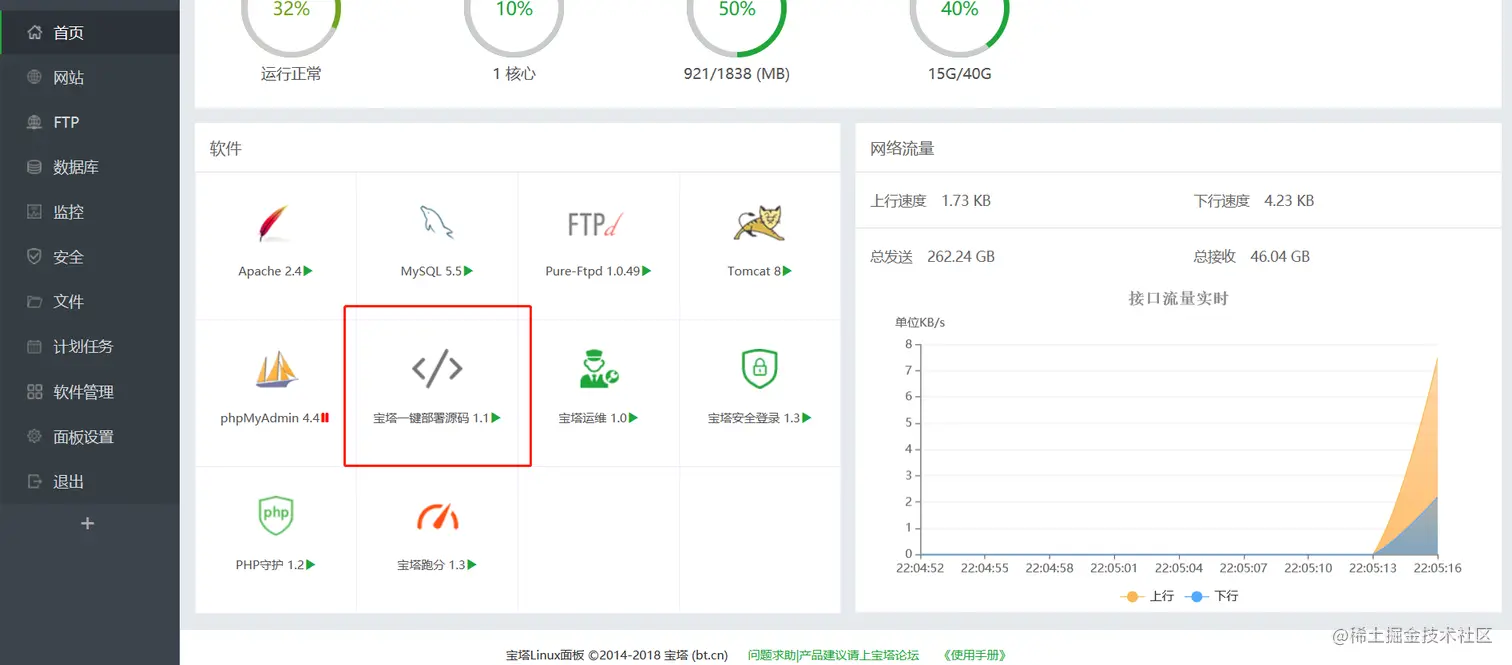Select 计划任务 scheduled tasks
Image resolution: width=1512 pixels, height=665 pixels.
[x=90, y=347]
